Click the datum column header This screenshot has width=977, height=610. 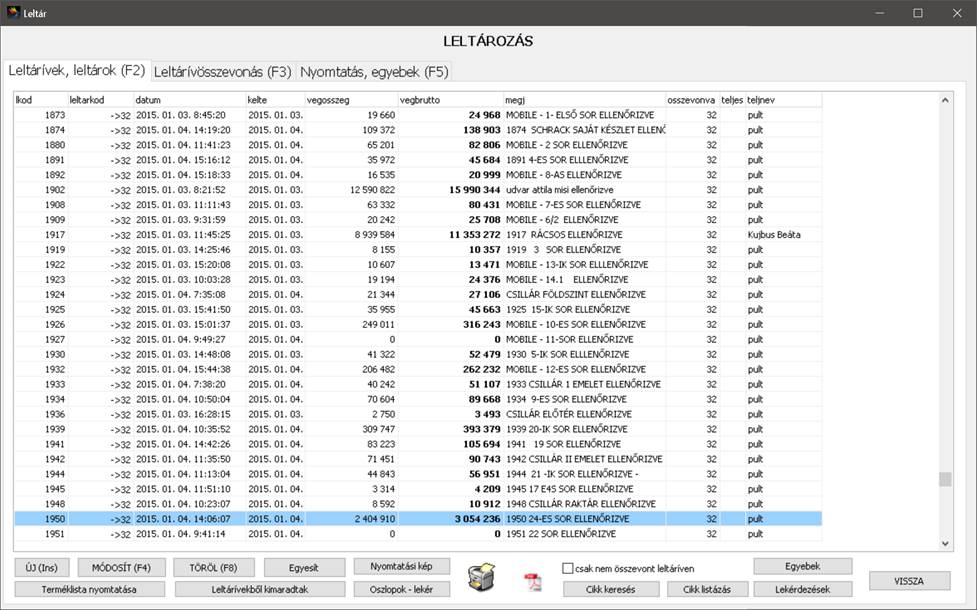click(189, 100)
